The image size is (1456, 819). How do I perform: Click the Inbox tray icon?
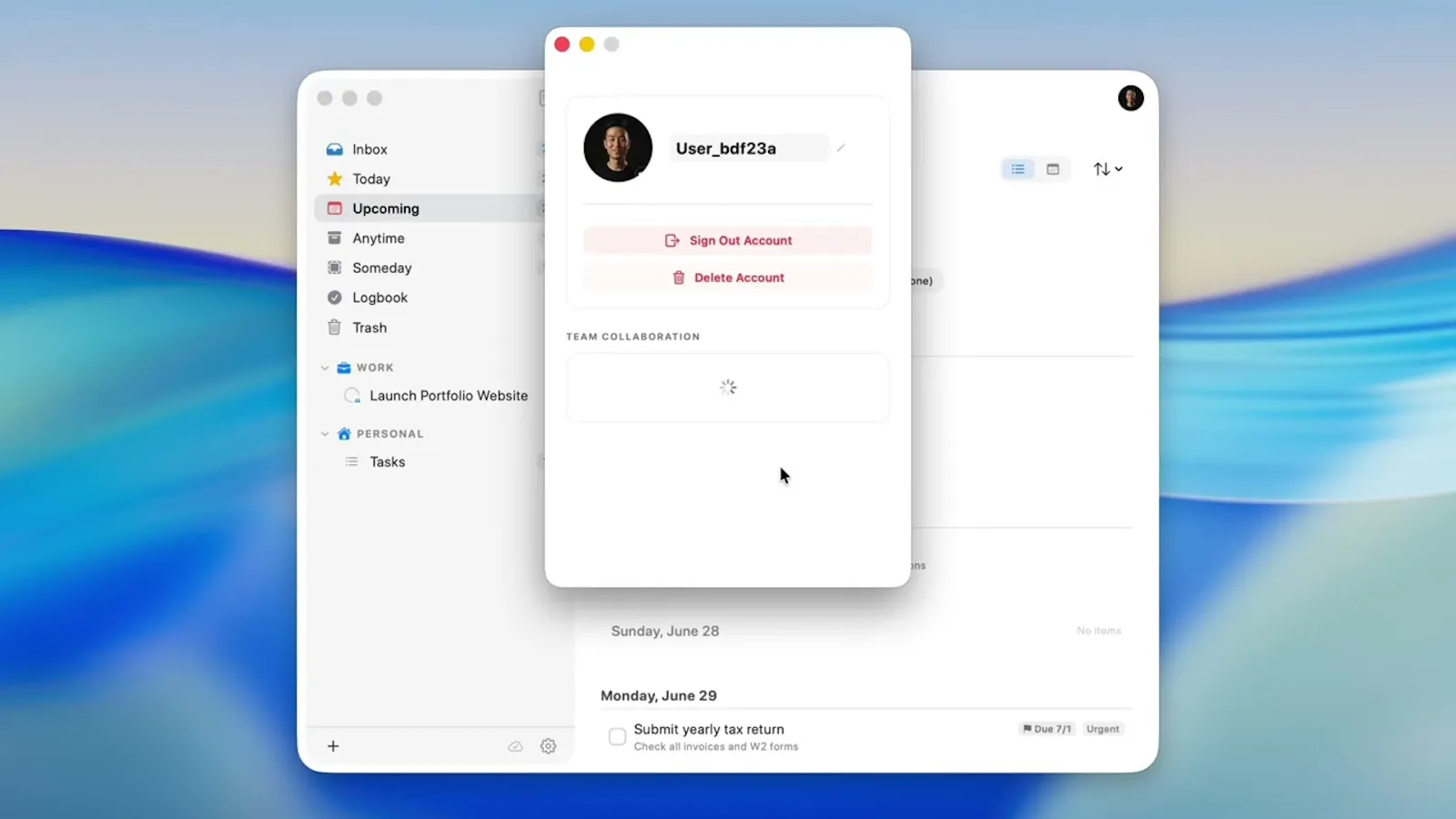pyautogui.click(x=335, y=149)
